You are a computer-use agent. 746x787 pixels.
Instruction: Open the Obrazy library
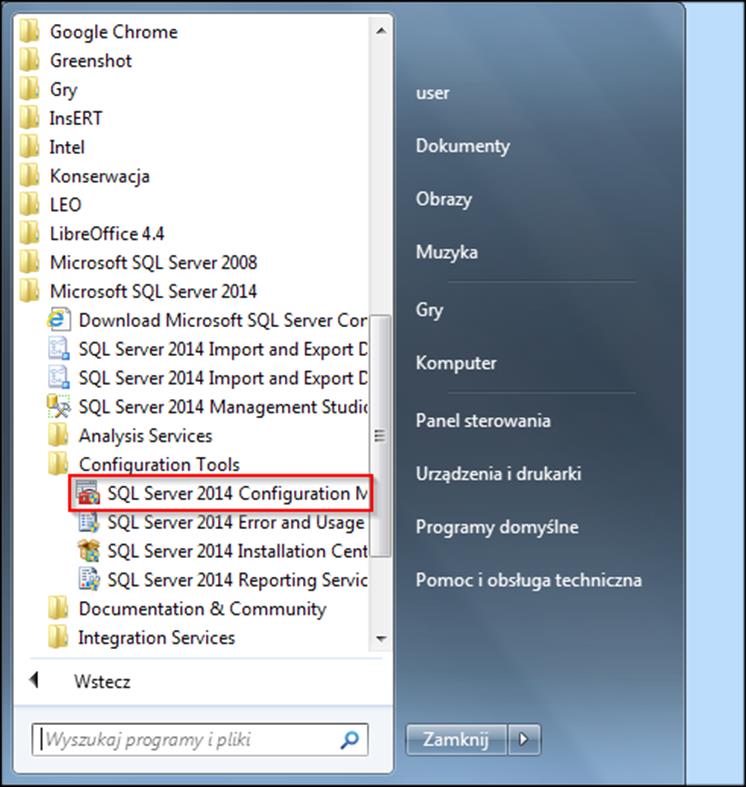[444, 199]
